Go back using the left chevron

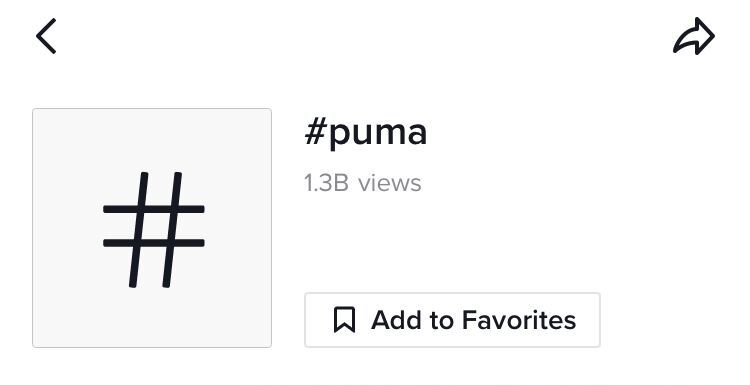(x=46, y=36)
